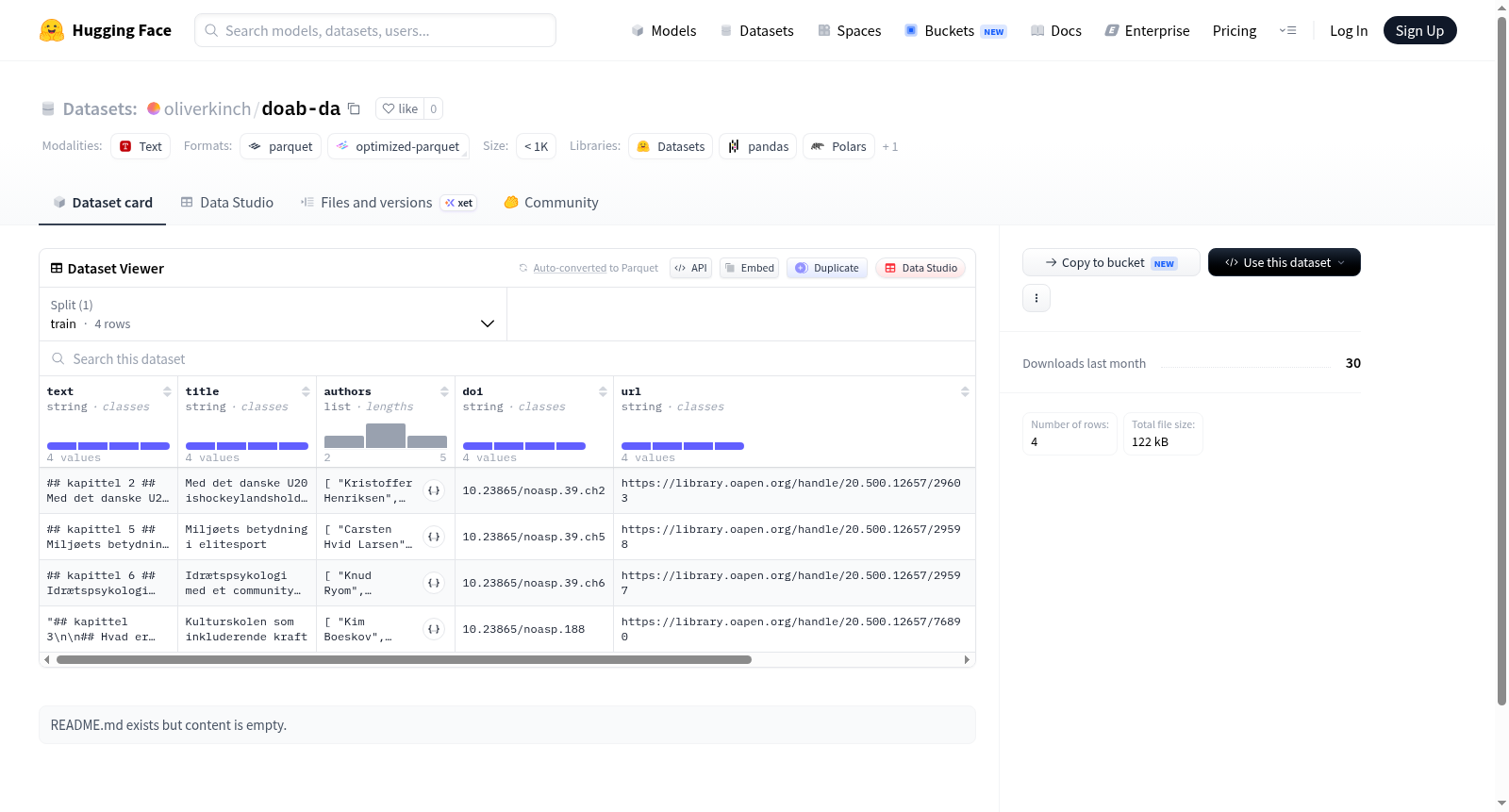1509x812 pixels.
Task: Open the Split train dropdown
Action: pyautogui.click(x=273, y=314)
